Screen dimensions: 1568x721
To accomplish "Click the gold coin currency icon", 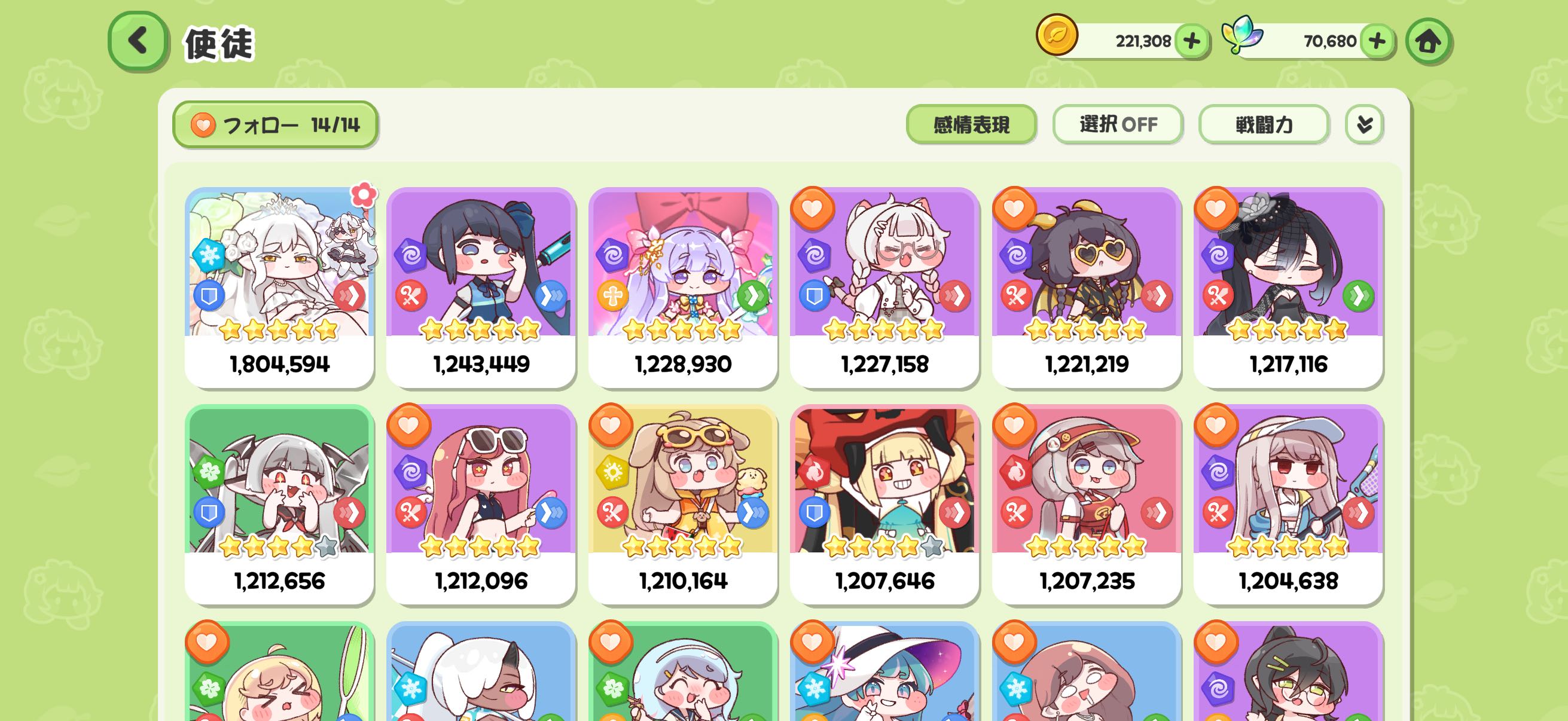I will tap(1057, 35).
